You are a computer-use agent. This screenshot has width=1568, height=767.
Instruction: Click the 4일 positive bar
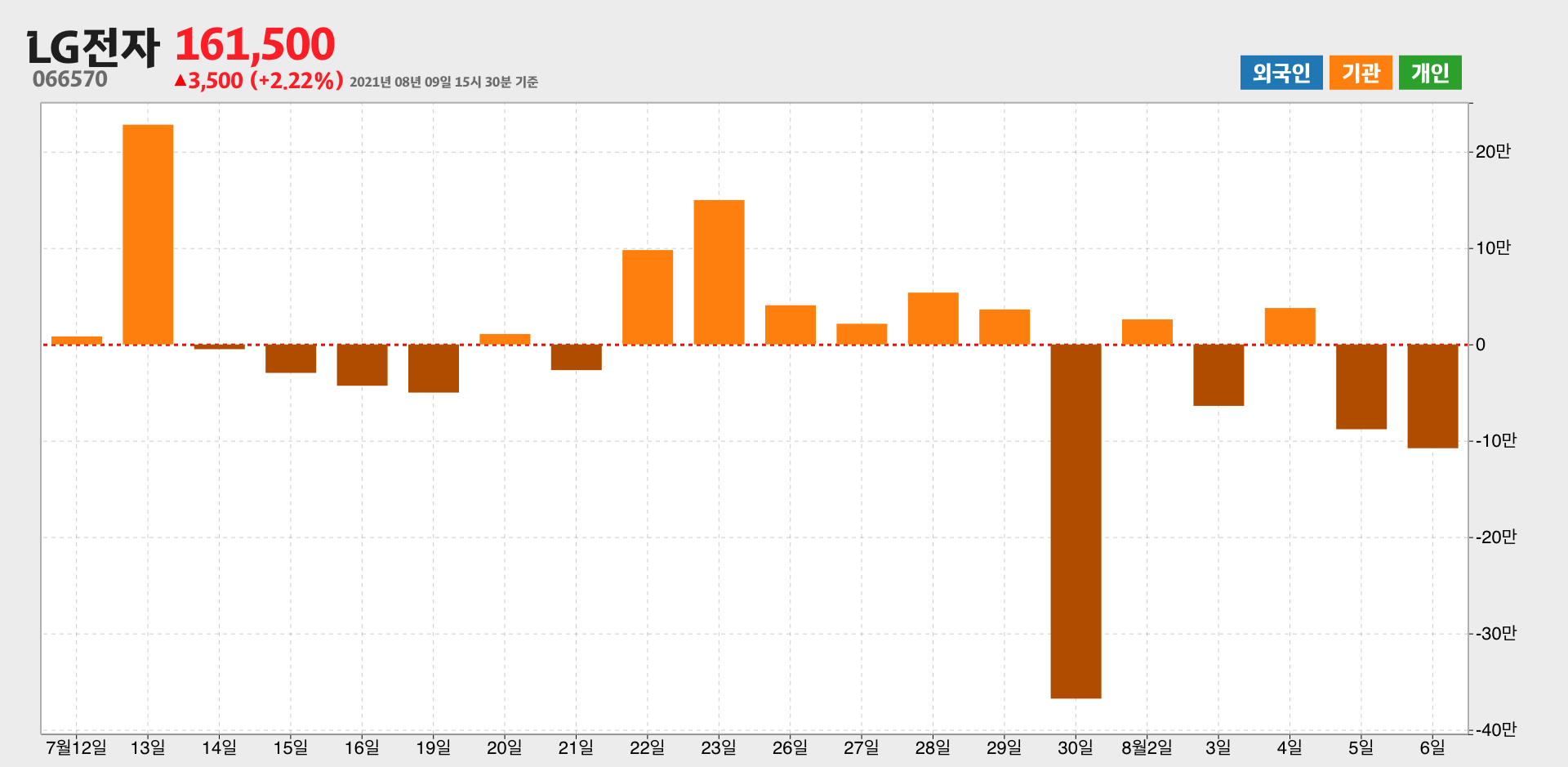(1290, 326)
